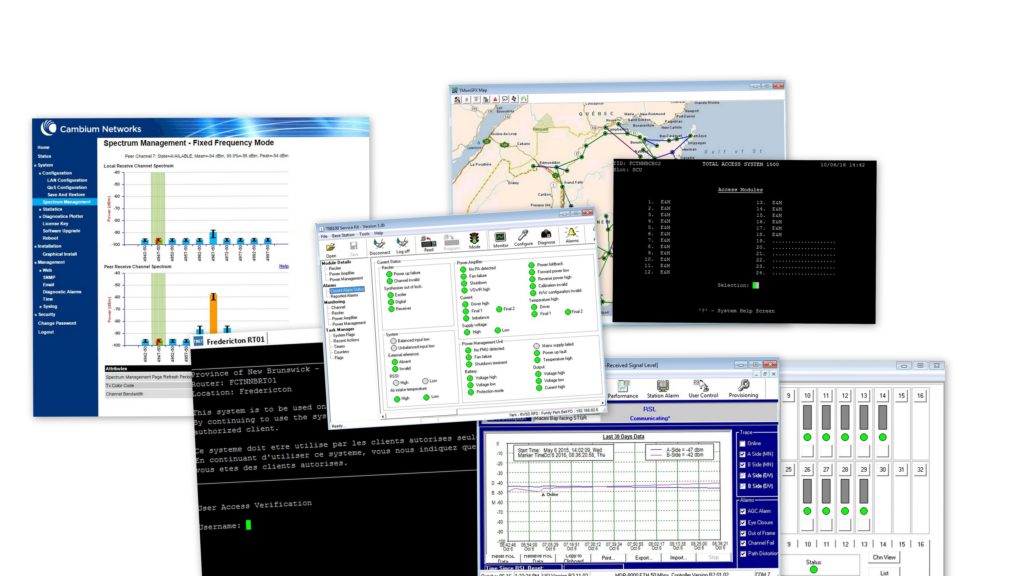Open Spectrum Management in Cambium sidebar
The width and height of the screenshot is (1024, 576).
pyautogui.click(x=66, y=202)
